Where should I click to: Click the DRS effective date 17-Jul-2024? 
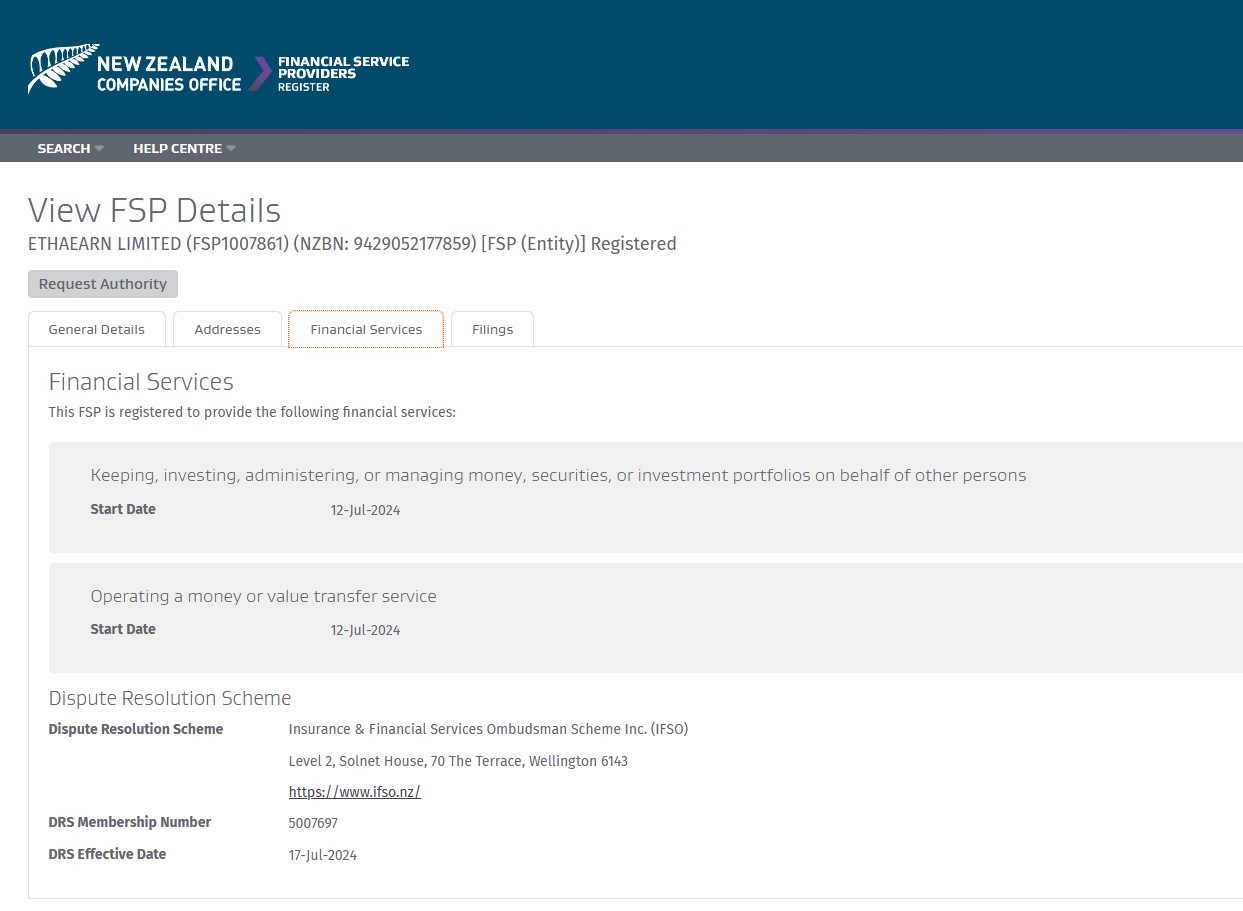click(322, 855)
